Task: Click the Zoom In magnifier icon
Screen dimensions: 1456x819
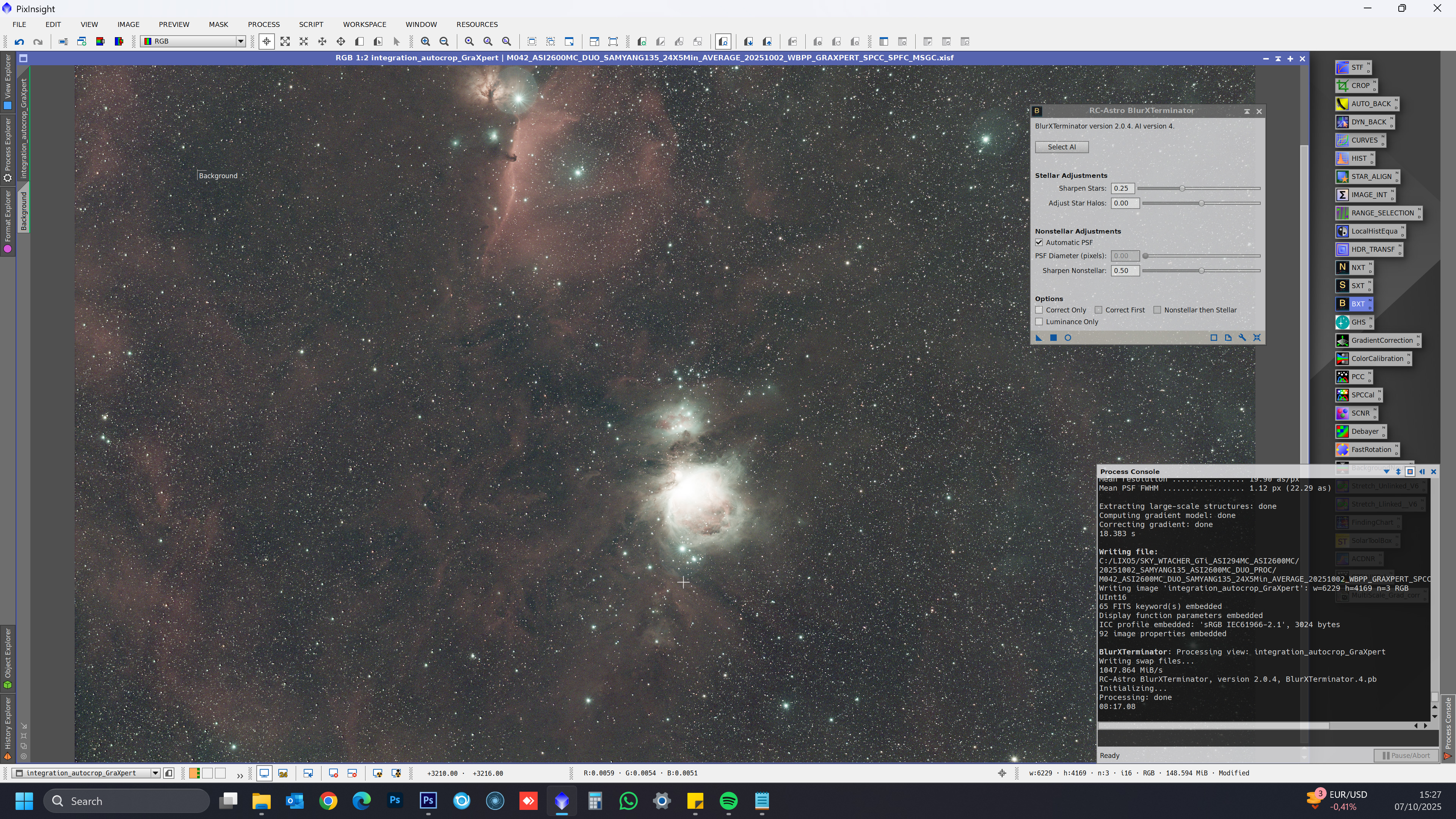Action: (x=425, y=41)
